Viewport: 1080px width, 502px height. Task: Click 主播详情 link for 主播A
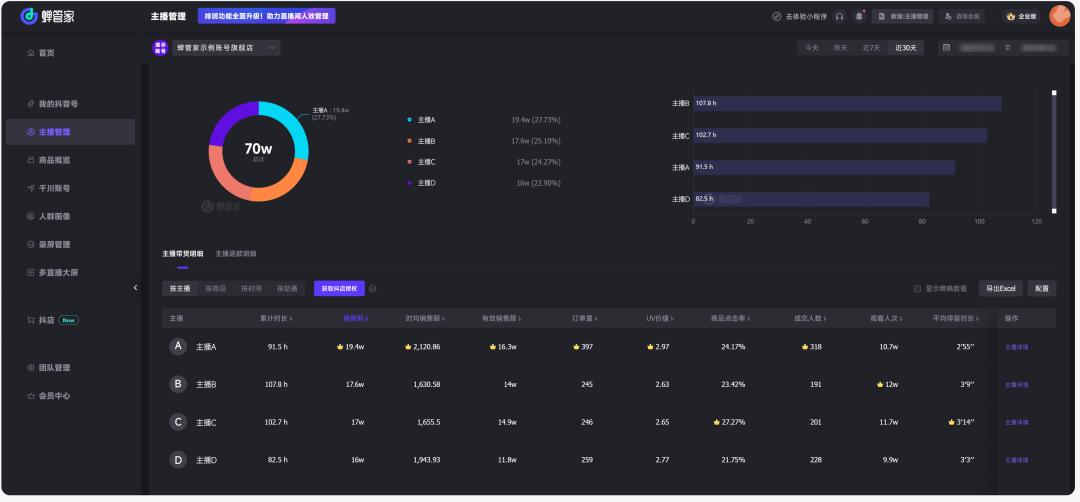(1016, 347)
